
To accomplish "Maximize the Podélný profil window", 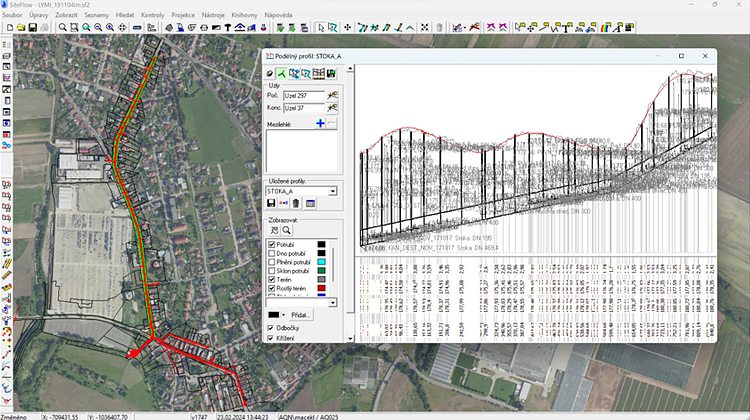I will click(681, 56).
